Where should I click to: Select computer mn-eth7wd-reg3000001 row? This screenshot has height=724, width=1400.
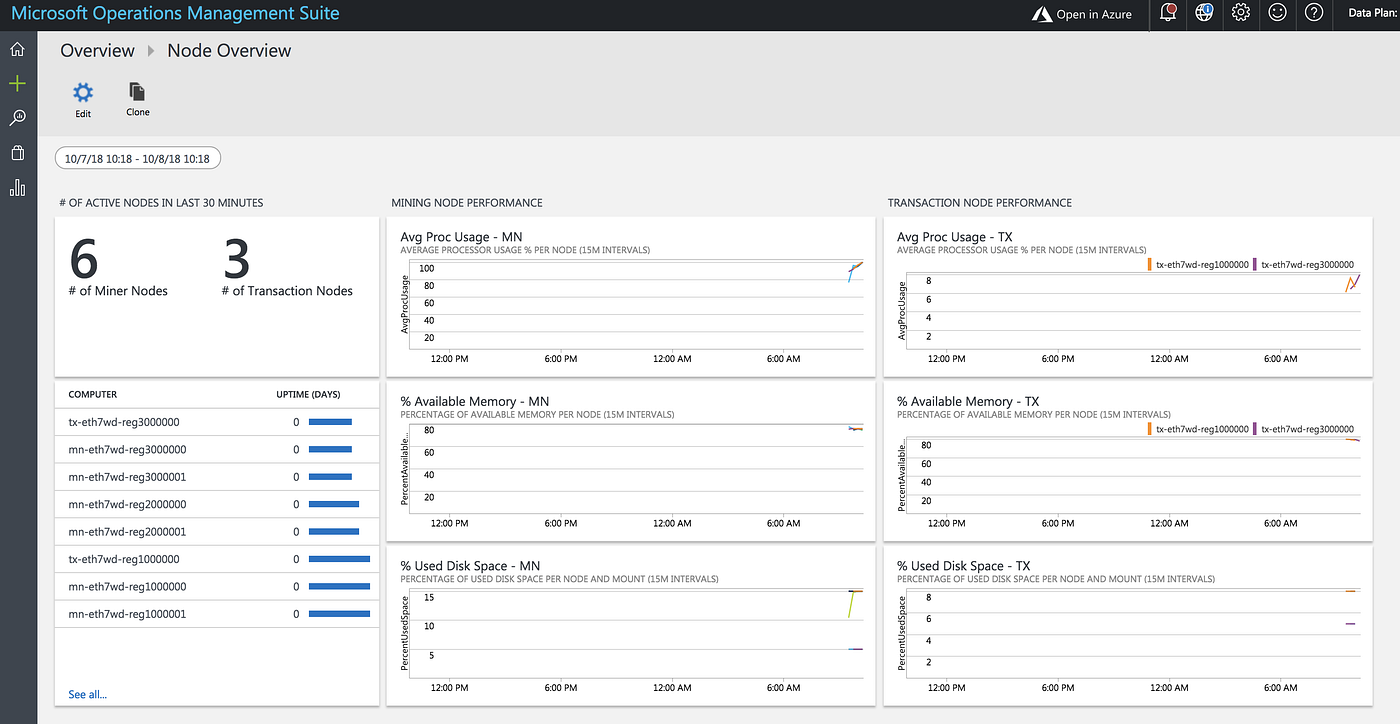click(217, 477)
